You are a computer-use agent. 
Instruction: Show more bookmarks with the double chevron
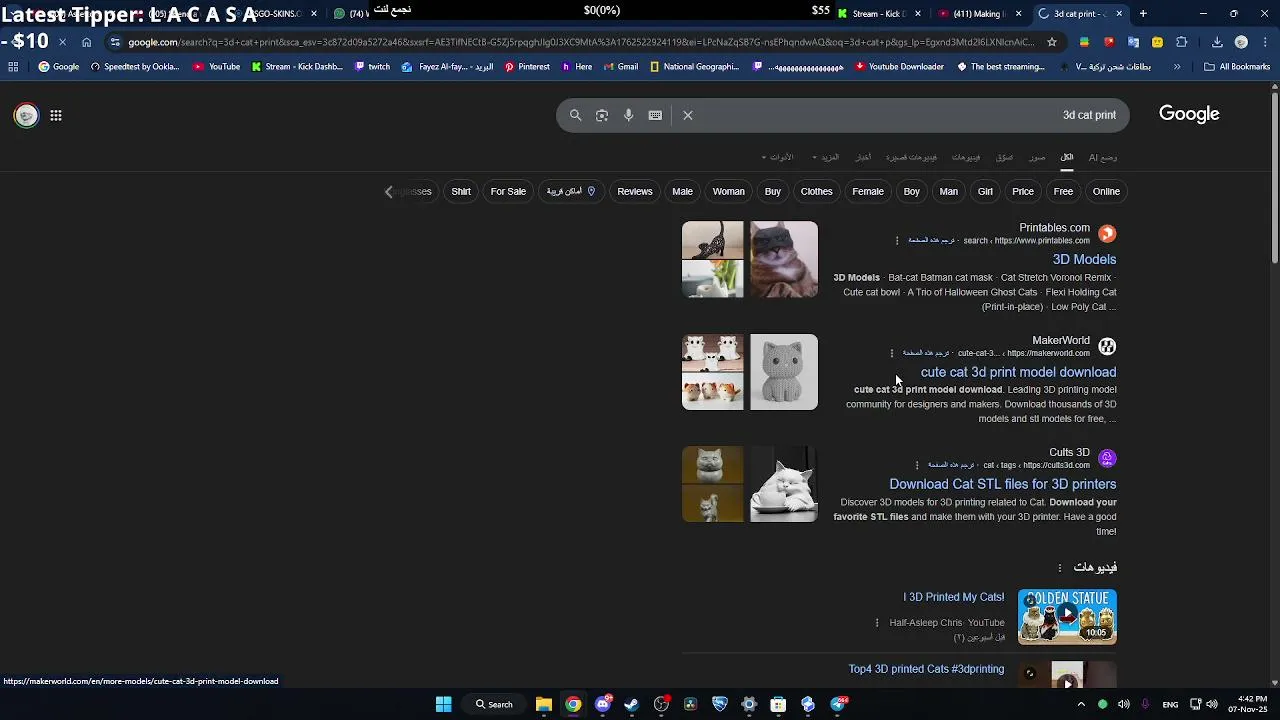[1177, 67]
